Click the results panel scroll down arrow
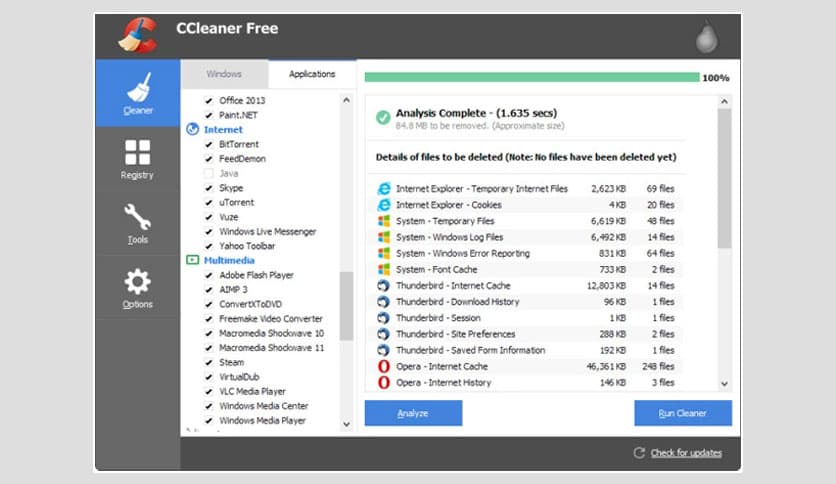Screen dimensions: 836x484 click(724, 383)
